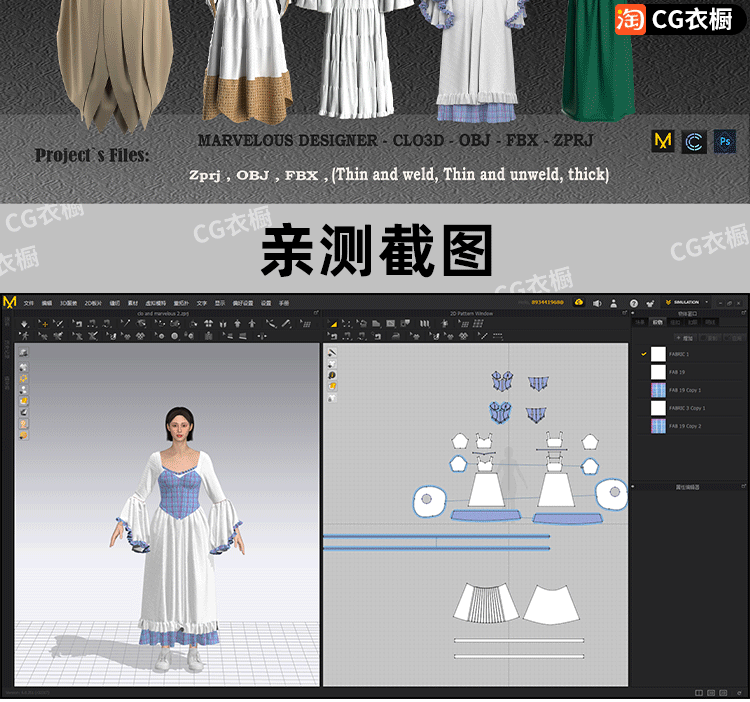This screenshot has width=750, height=702.
Task: Click the Photoshop Ps icon in banner
Action: pos(725,142)
